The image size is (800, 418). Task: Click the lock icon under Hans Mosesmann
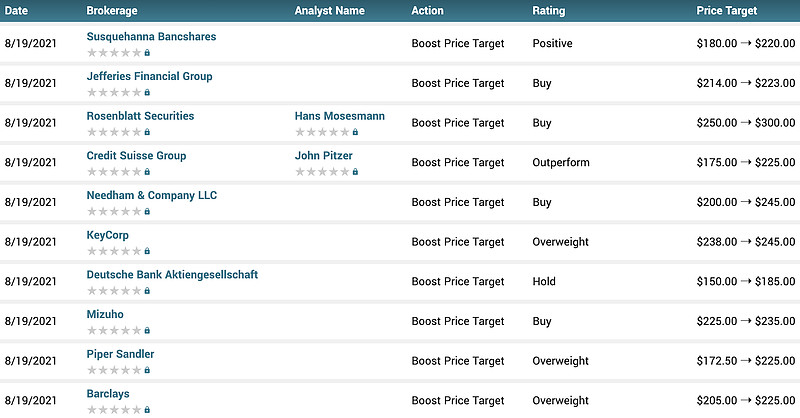(355, 132)
